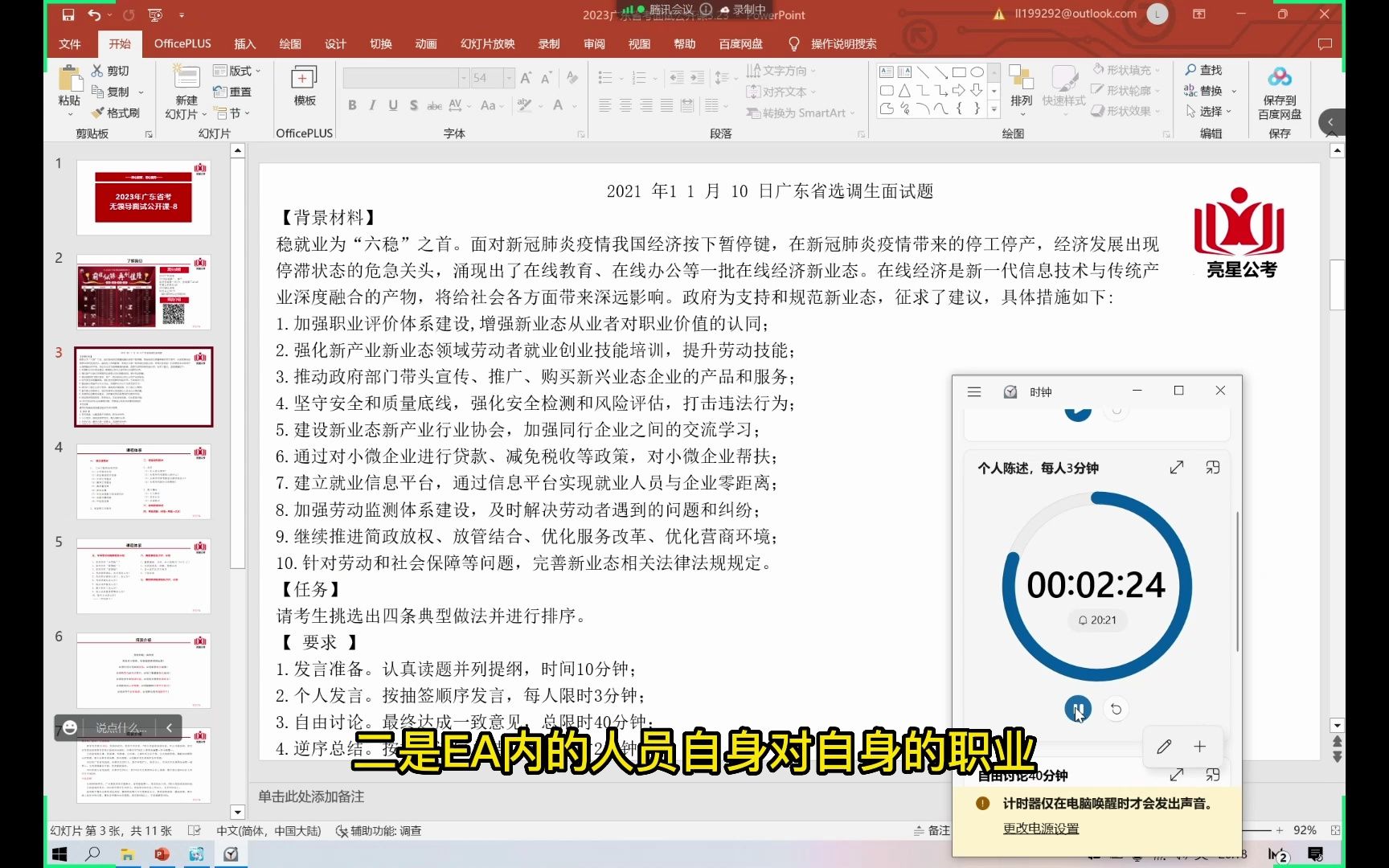Open 更改电源设置 link
Viewport: 1389px width, 868px height.
1041,829
